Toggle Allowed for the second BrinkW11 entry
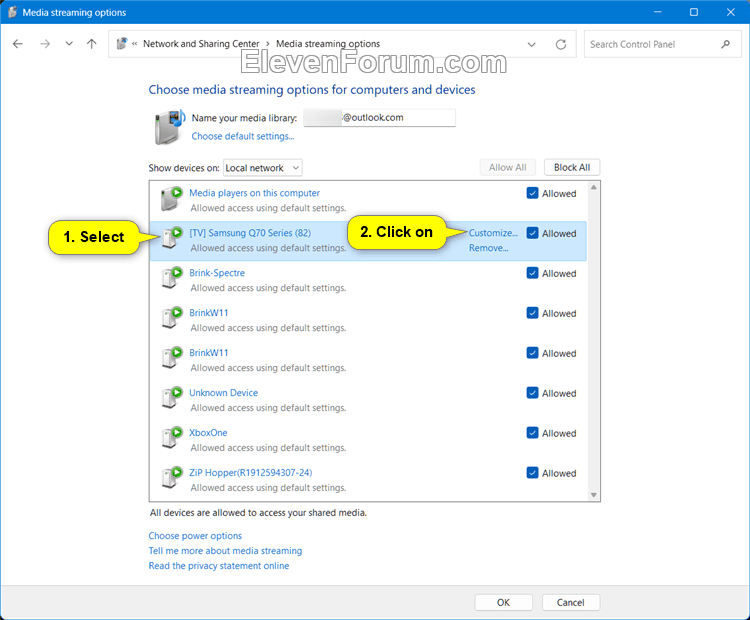750x620 pixels. click(x=532, y=353)
